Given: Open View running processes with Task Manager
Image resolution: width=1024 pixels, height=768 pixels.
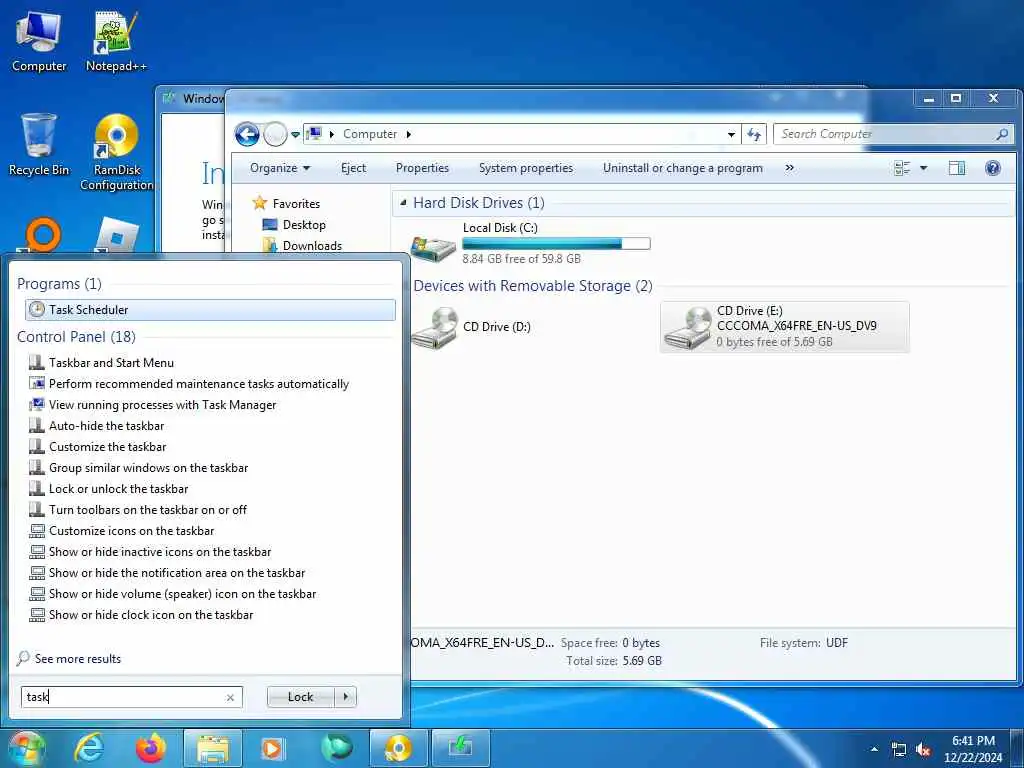Looking at the screenshot, I should (x=162, y=404).
